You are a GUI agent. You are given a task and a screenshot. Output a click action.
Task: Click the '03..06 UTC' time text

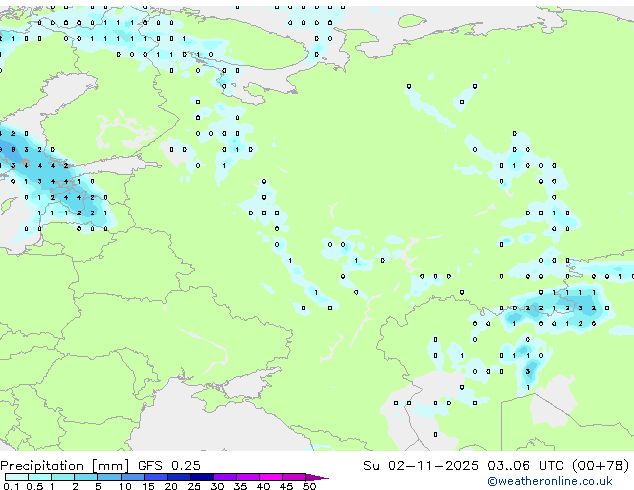525,466
